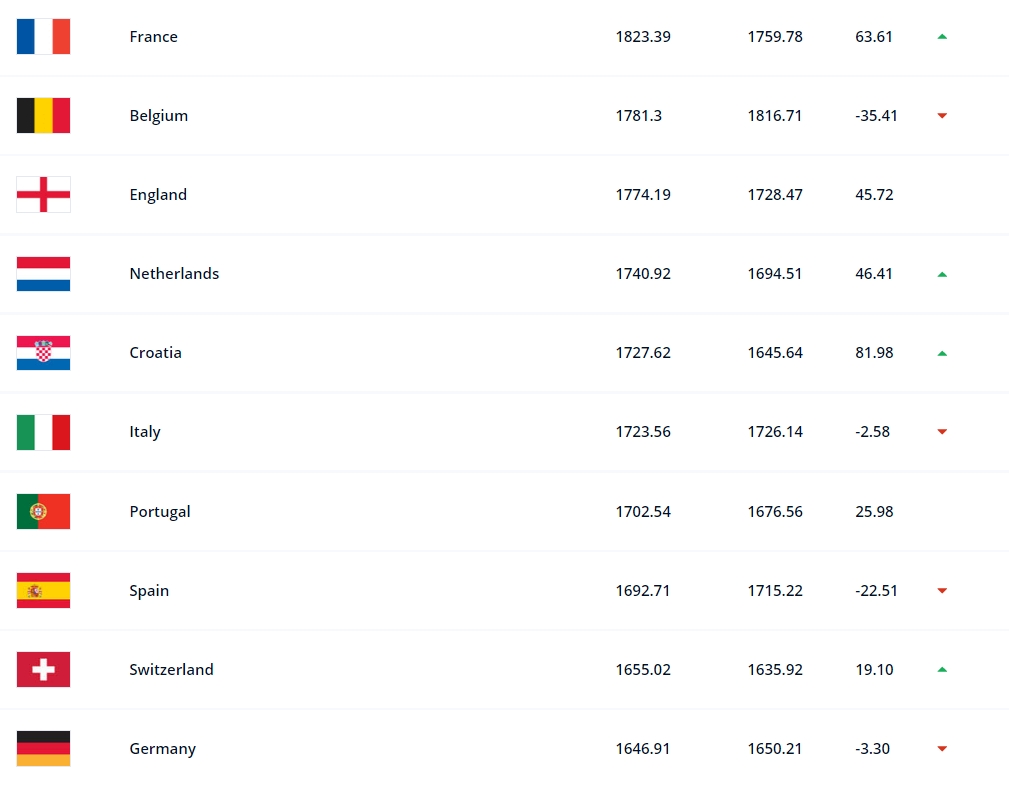
Task: Select England's total points 1774.19
Action: (x=643, y=194)
